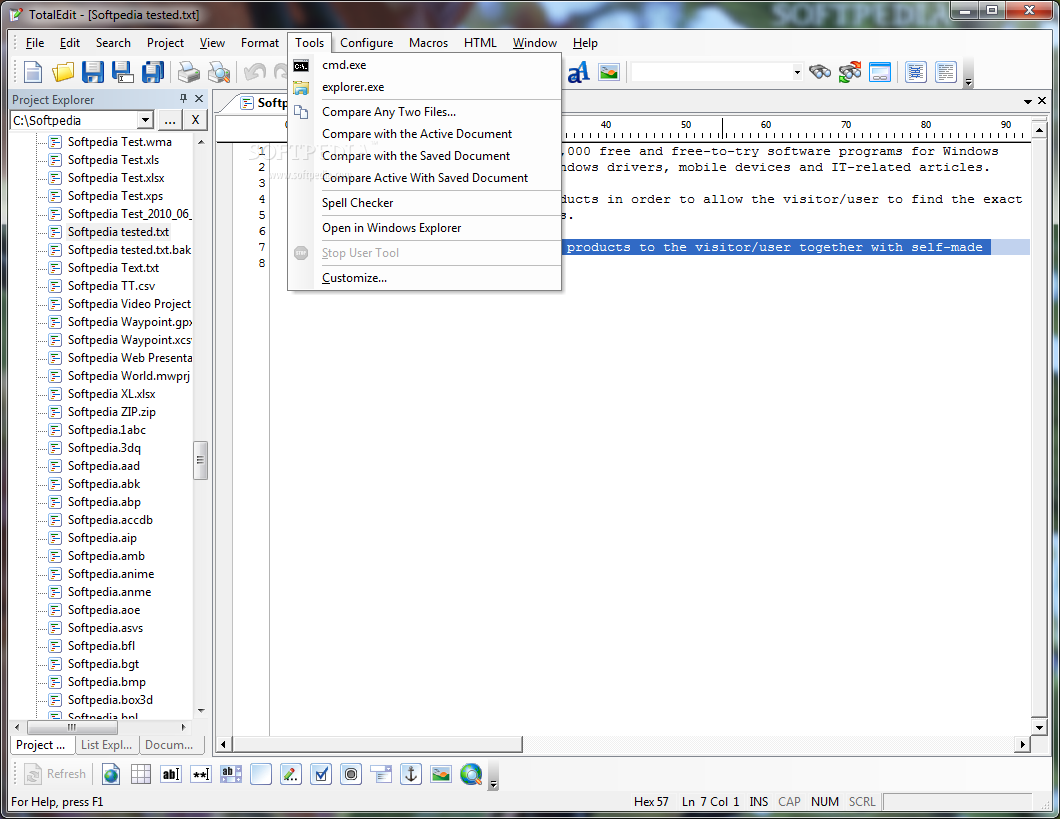Preview in browser with the globe magnifier icon

point(471,774)
